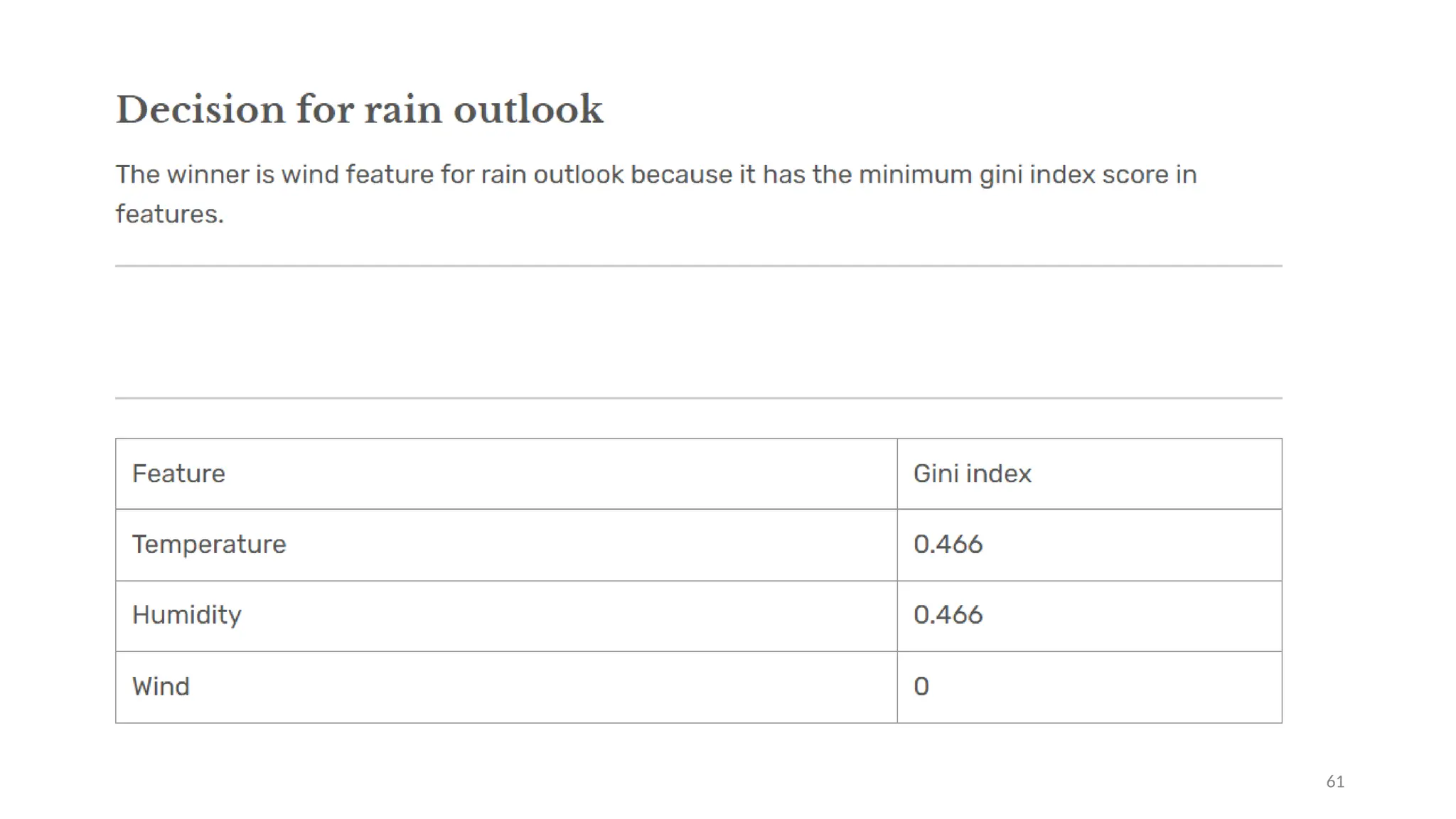Click the paragraph starting 'The winner is wind'
The width and height of the screenshot is (1456, 819).
coord(656,194)
